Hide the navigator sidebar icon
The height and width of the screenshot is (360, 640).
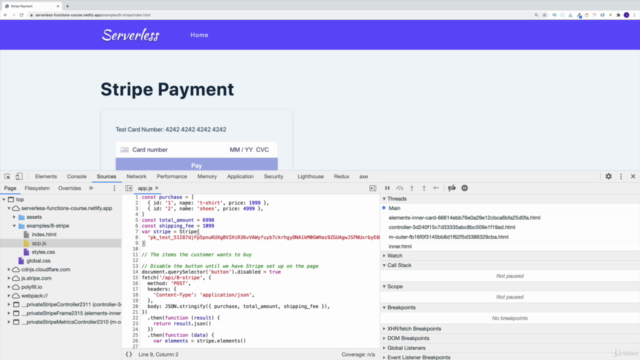pos(129,188)
